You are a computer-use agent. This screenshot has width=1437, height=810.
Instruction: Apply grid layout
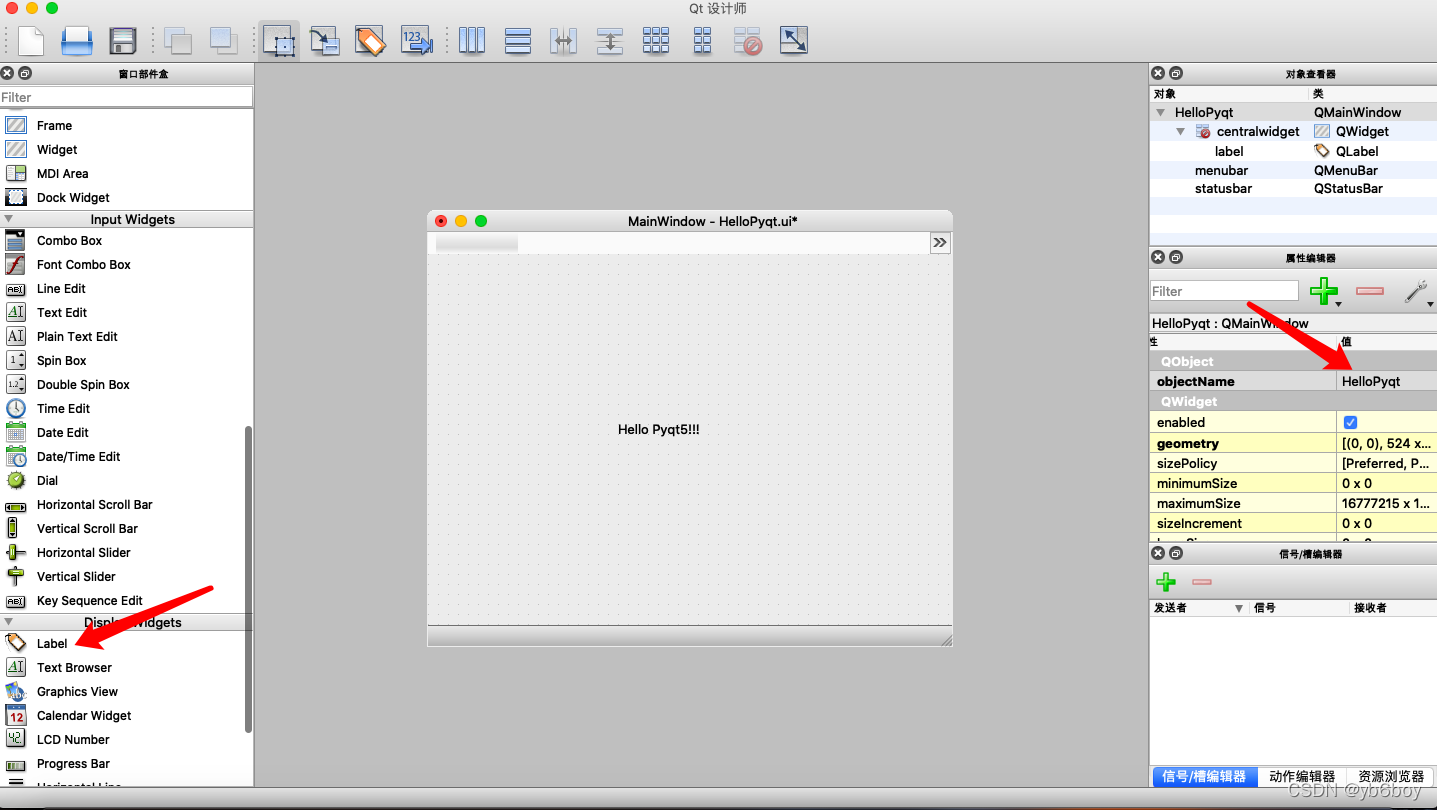[656, 40]
